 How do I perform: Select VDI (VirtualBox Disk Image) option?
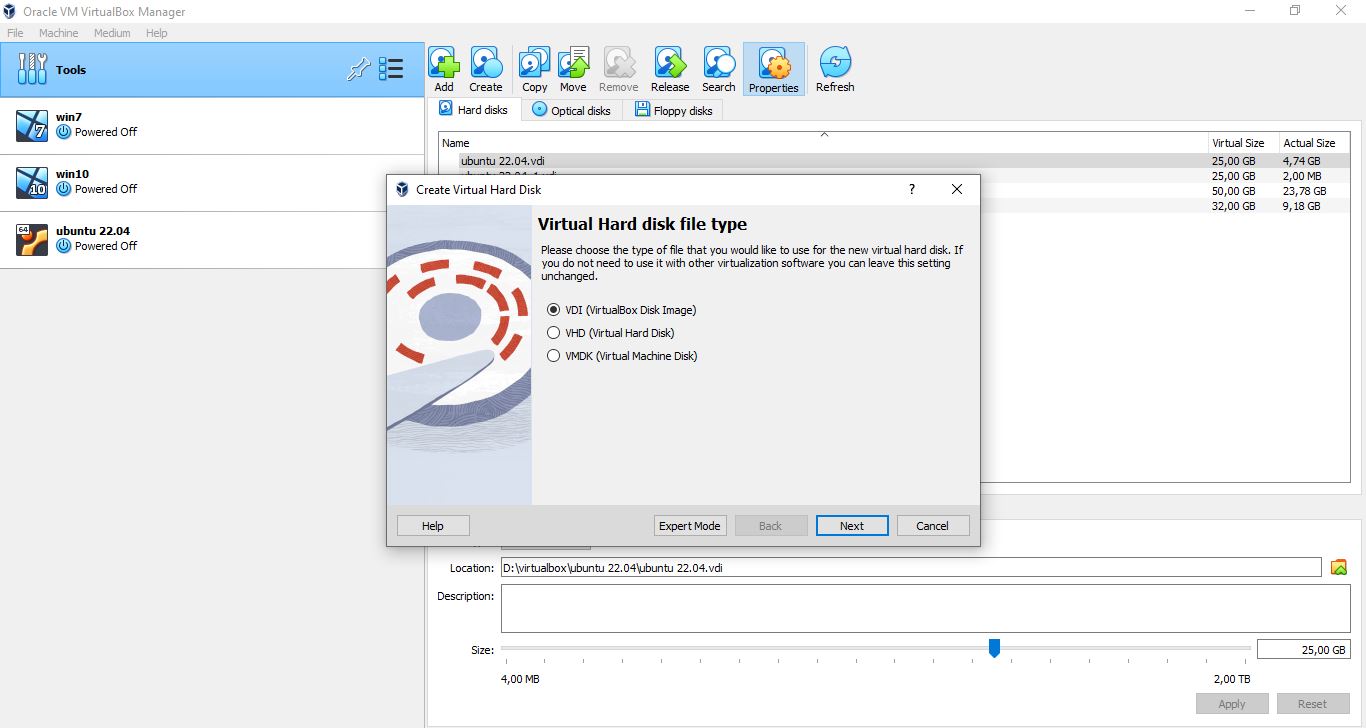622,310
